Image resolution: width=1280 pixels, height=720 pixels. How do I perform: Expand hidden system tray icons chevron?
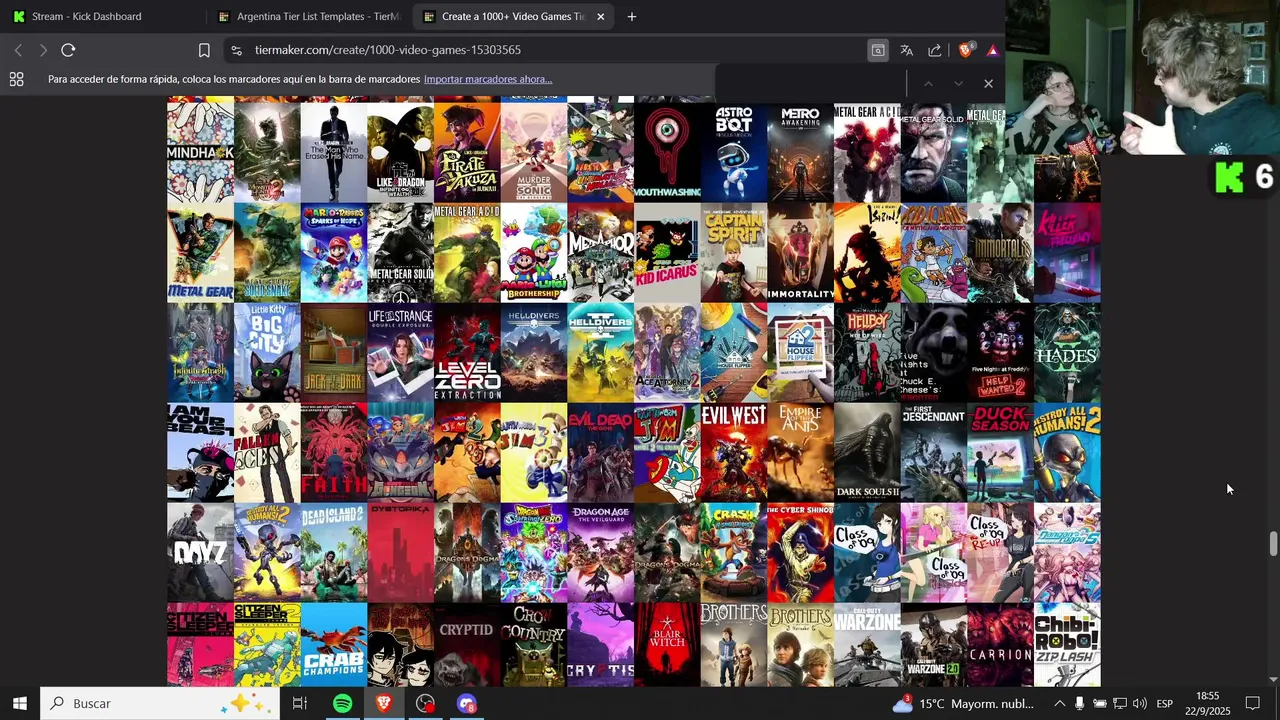(1059, 704)
